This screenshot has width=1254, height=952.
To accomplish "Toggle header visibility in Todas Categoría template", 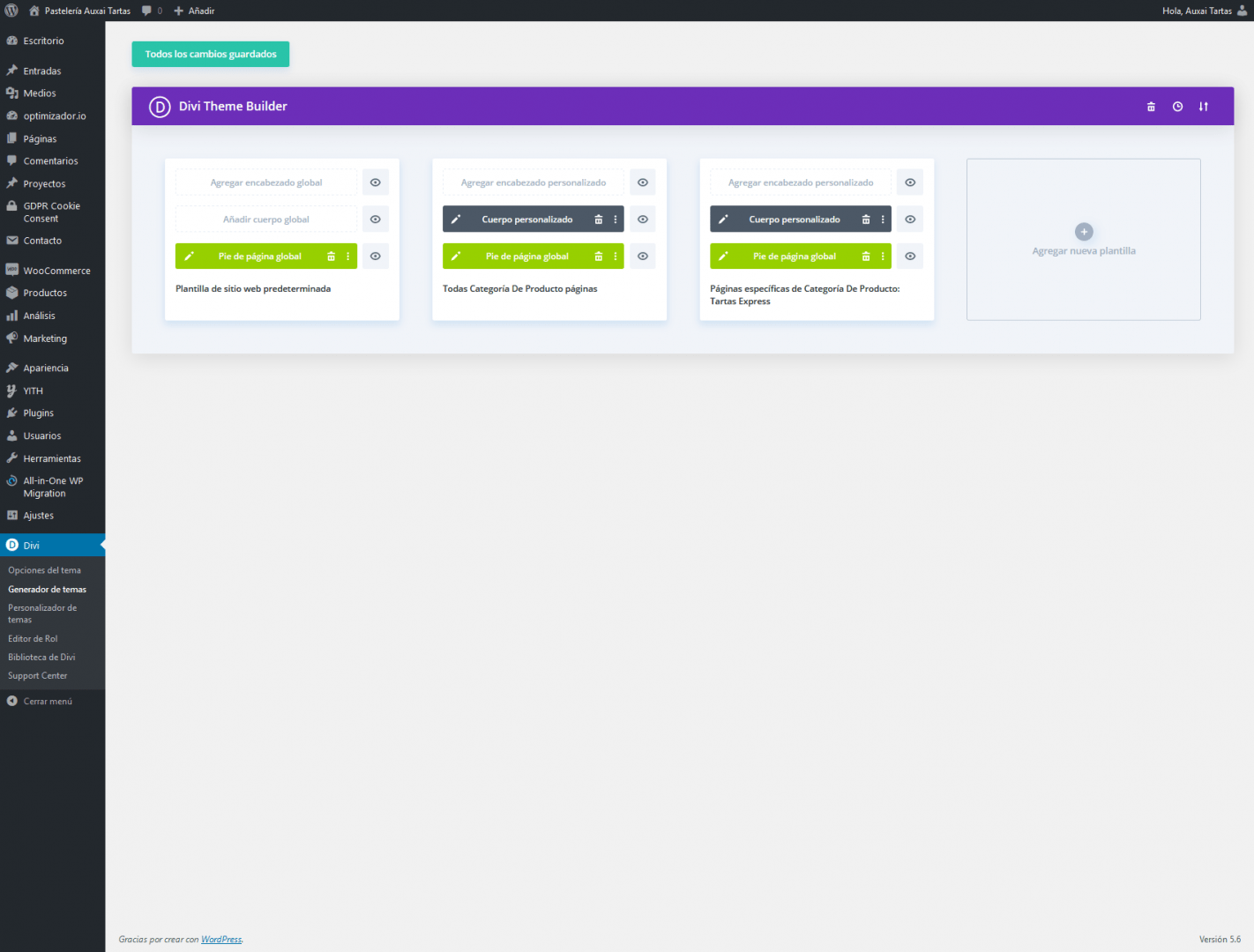I will (643, 182).
